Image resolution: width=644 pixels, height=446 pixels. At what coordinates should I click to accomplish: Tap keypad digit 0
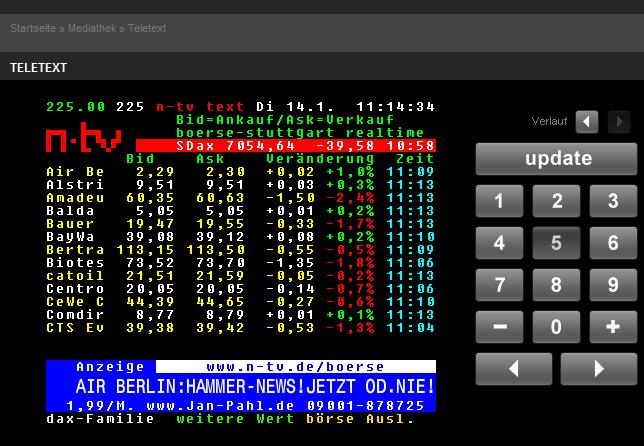pos(556,327)
